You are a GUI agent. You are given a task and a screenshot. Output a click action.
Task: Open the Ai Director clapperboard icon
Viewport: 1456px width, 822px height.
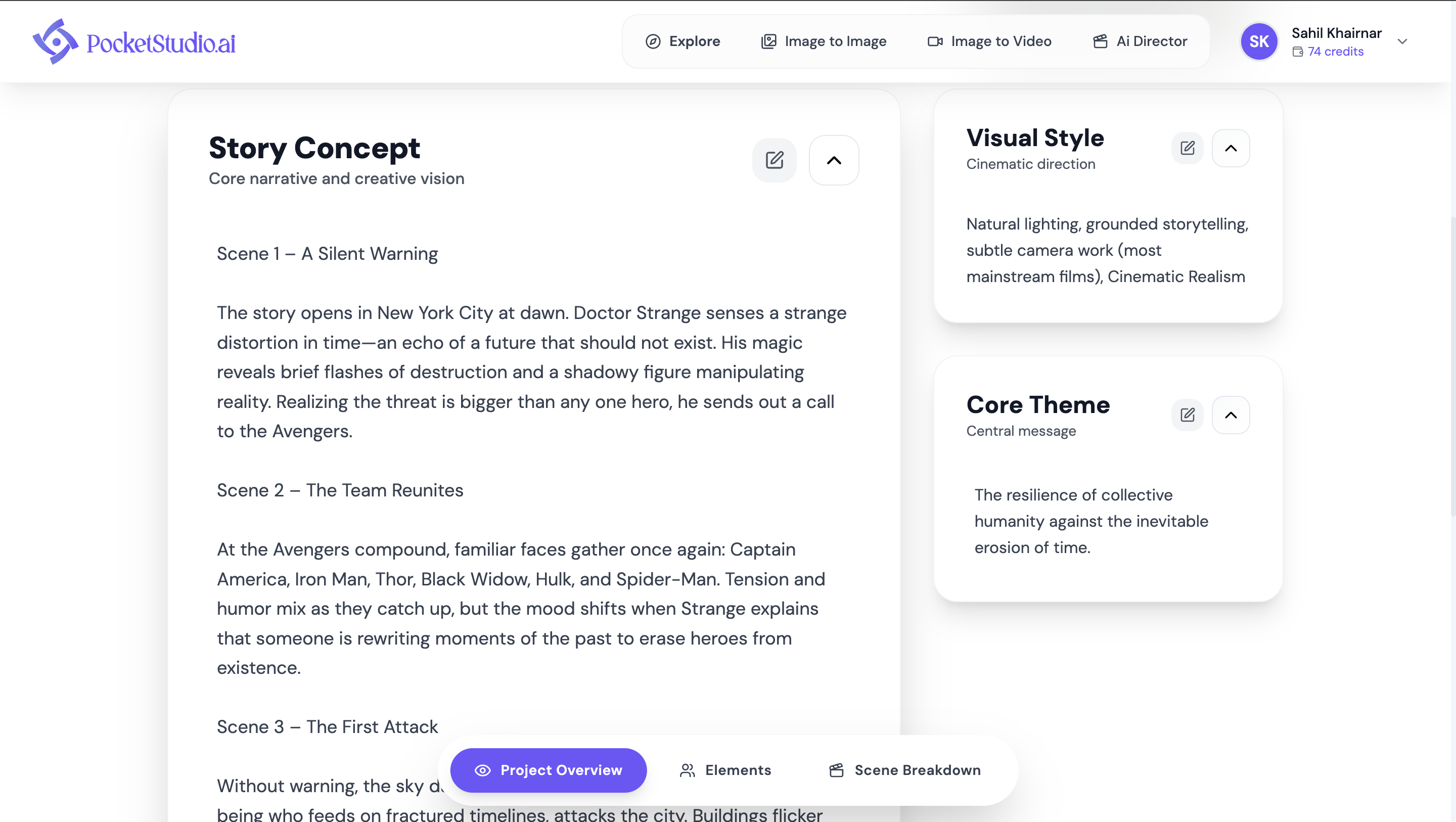tap(1100, 41)
